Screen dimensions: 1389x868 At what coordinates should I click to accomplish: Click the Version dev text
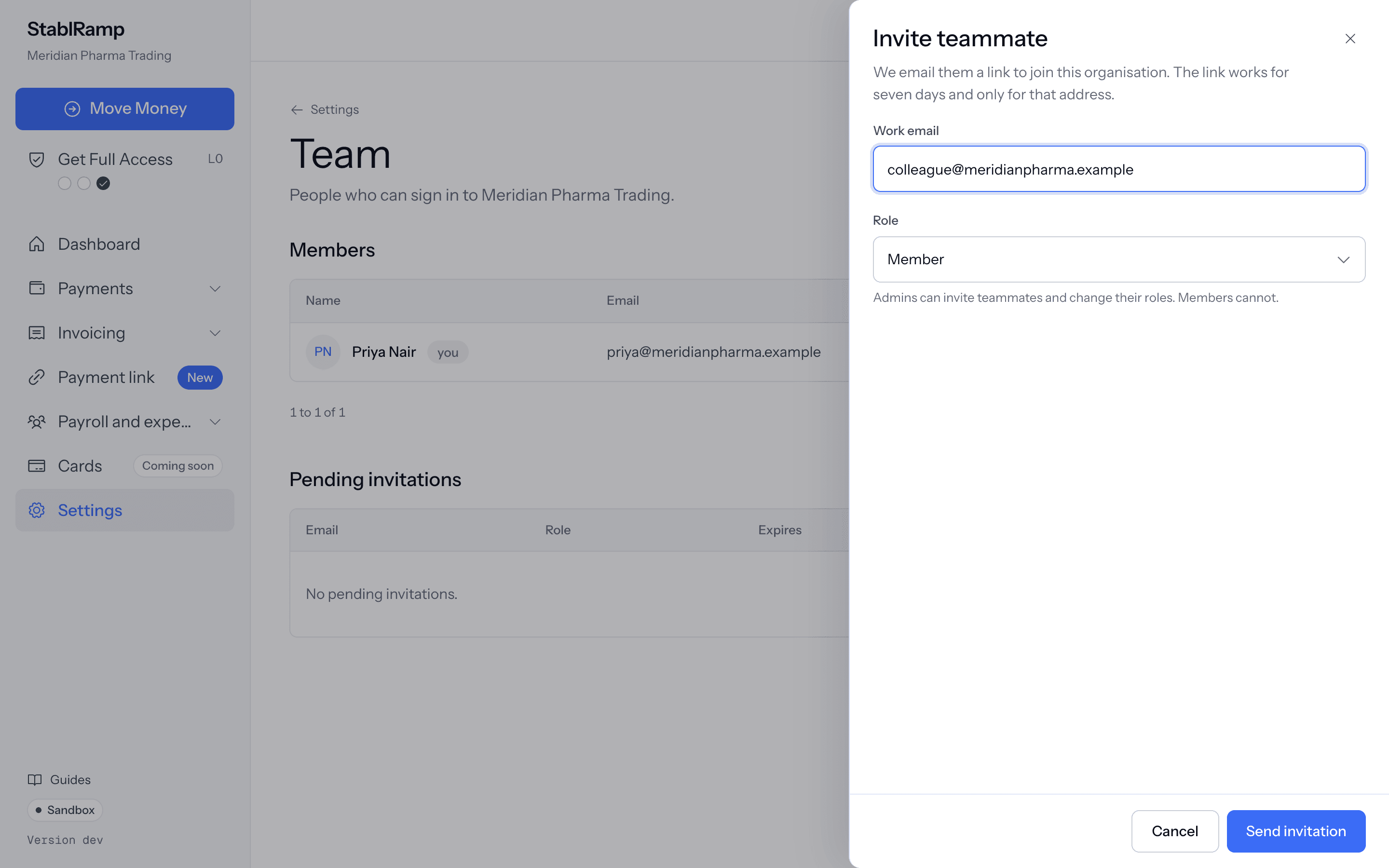[x=65, y=840]
